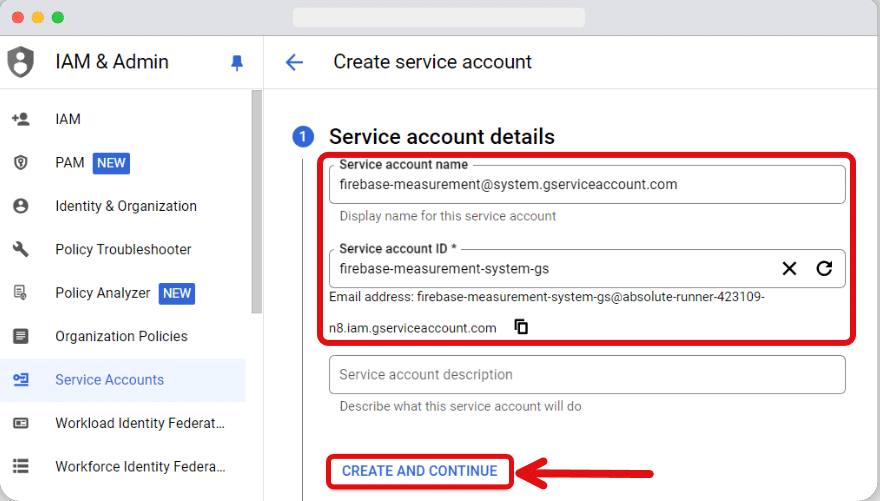Click CREATE AND CONTINUE button
The width and height of the screenshot is (880, 501).
(x=420, y=471)
